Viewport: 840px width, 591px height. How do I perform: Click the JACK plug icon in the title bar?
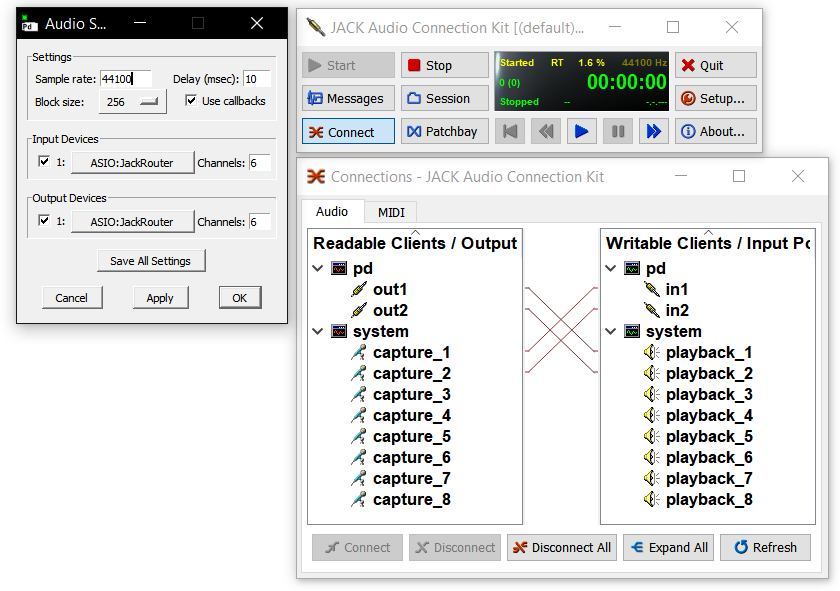tap(316, 27)
